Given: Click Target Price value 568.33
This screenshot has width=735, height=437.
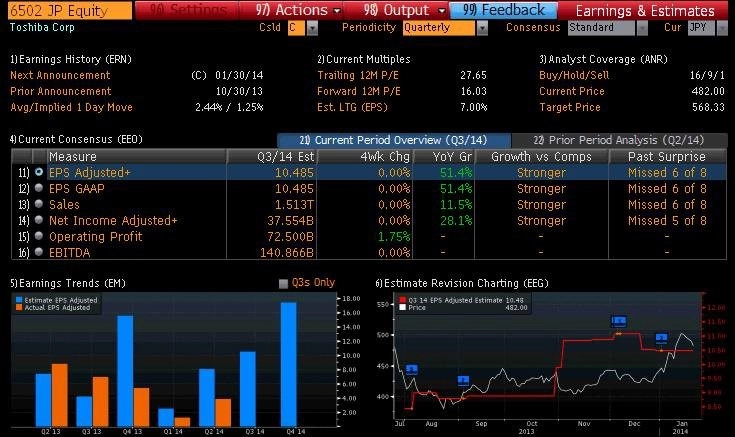Looking at the screenshot, I should (x=708, y=107).
